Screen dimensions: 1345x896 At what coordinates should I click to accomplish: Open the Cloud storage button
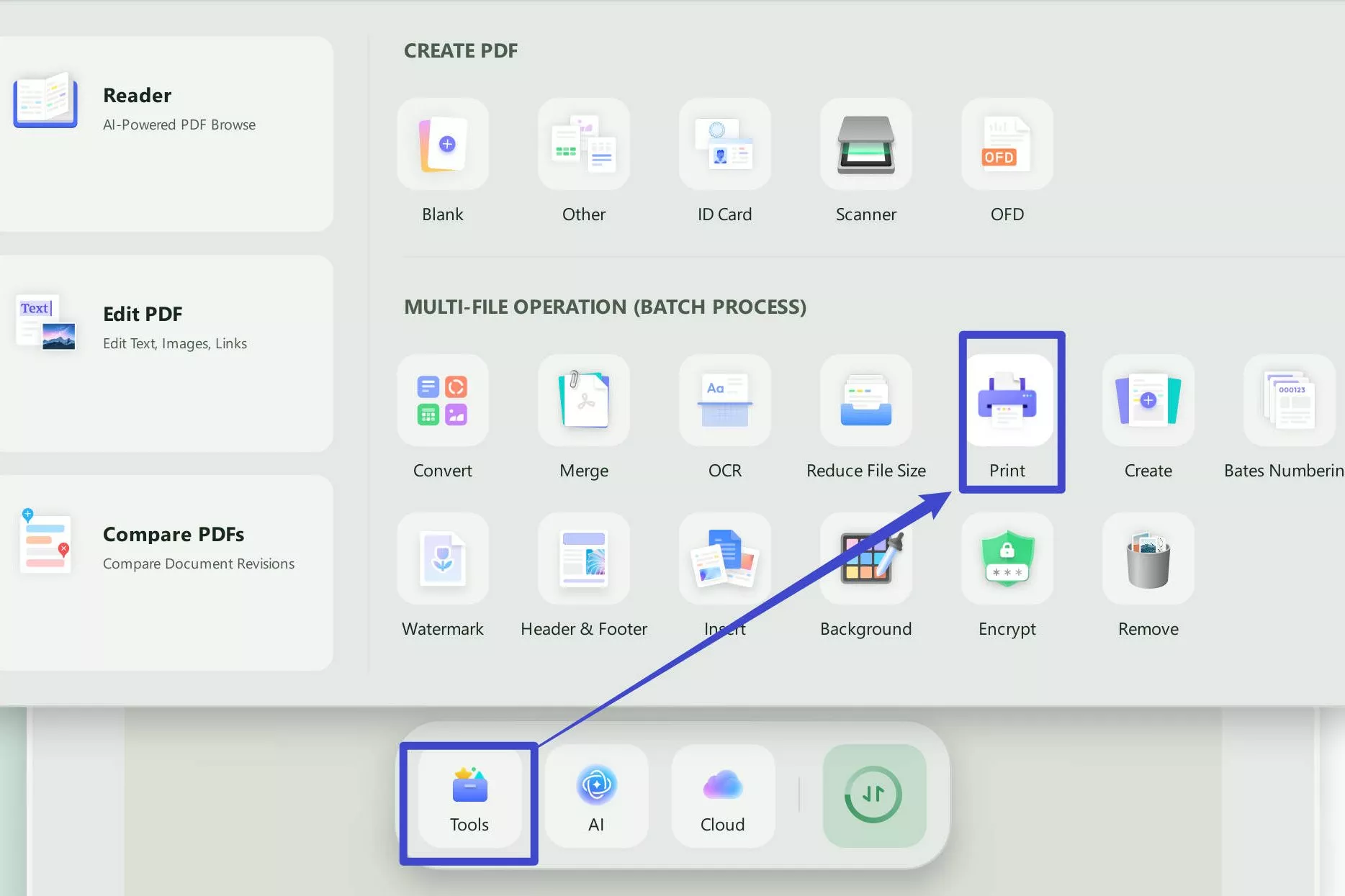click(x=723, y=796)
